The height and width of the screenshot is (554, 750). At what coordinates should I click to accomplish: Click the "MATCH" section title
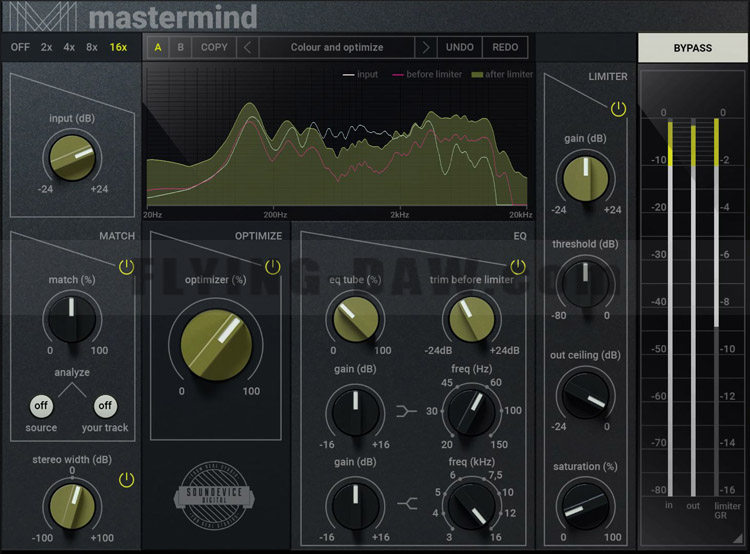(117, 236)
